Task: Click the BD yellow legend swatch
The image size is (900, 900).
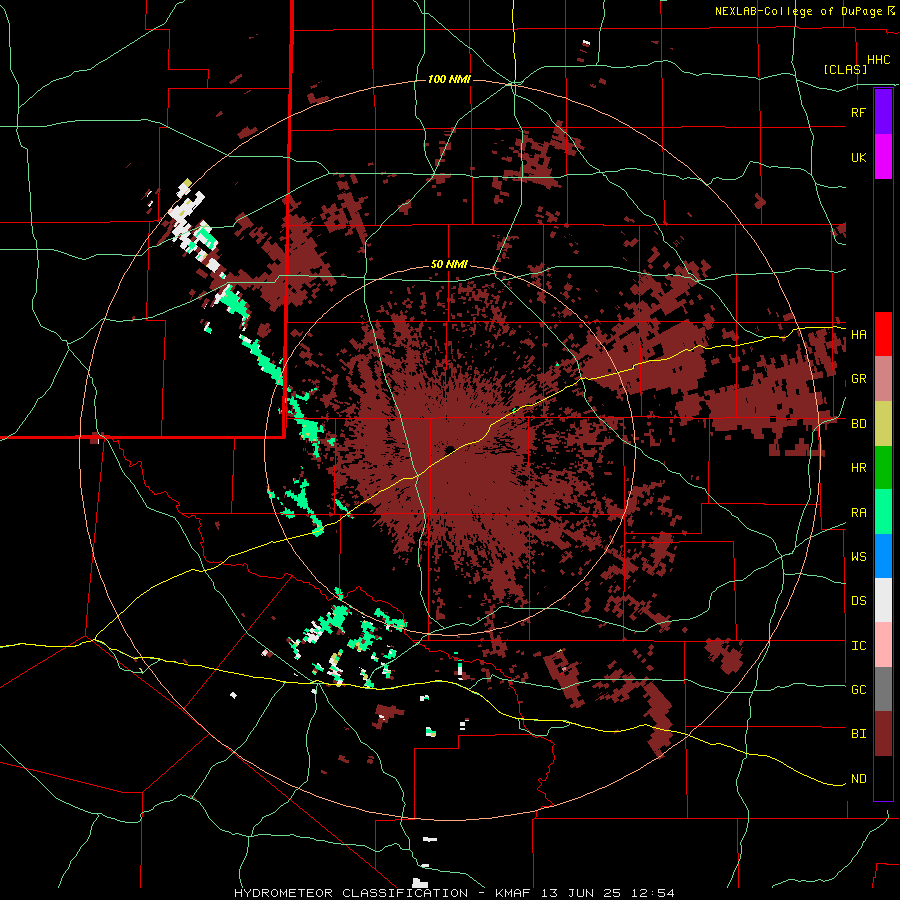Action: point(883,424)
